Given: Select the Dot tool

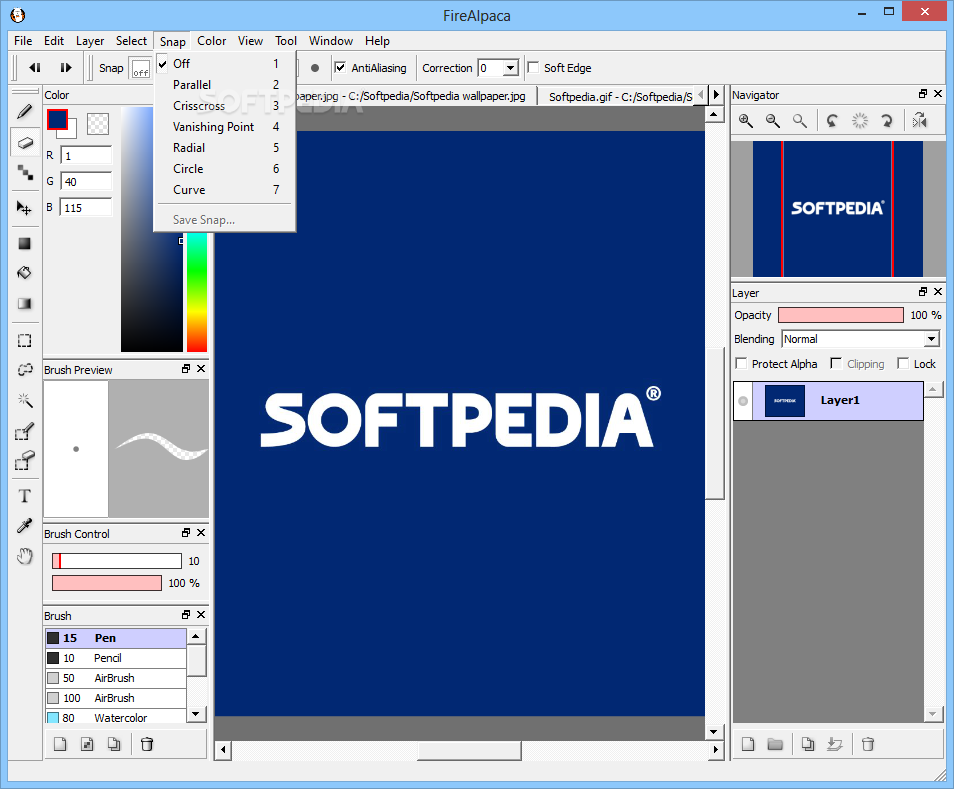Looking at the screenshot, I should 24,173.
